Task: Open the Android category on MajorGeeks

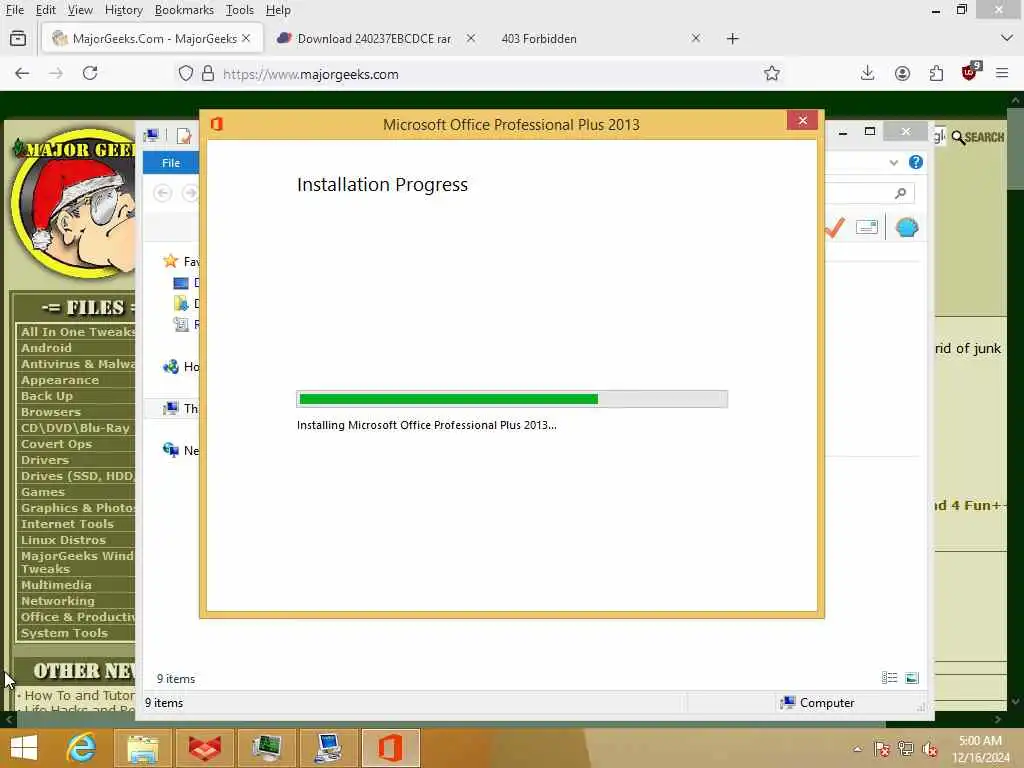Action: tap(46, 348)
